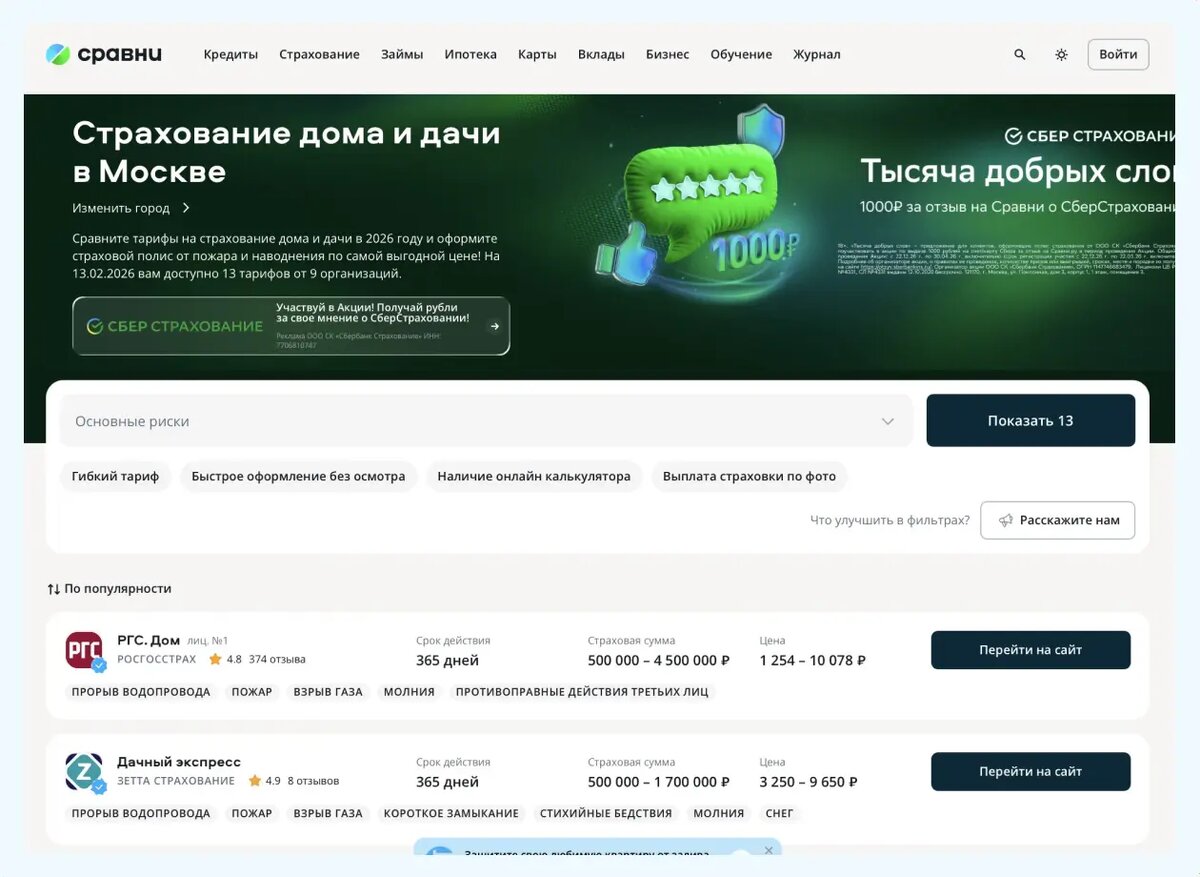Open the Сбер Страхование Акция banner
This screenshot has width=1200, height=877.
pos(291,326)
